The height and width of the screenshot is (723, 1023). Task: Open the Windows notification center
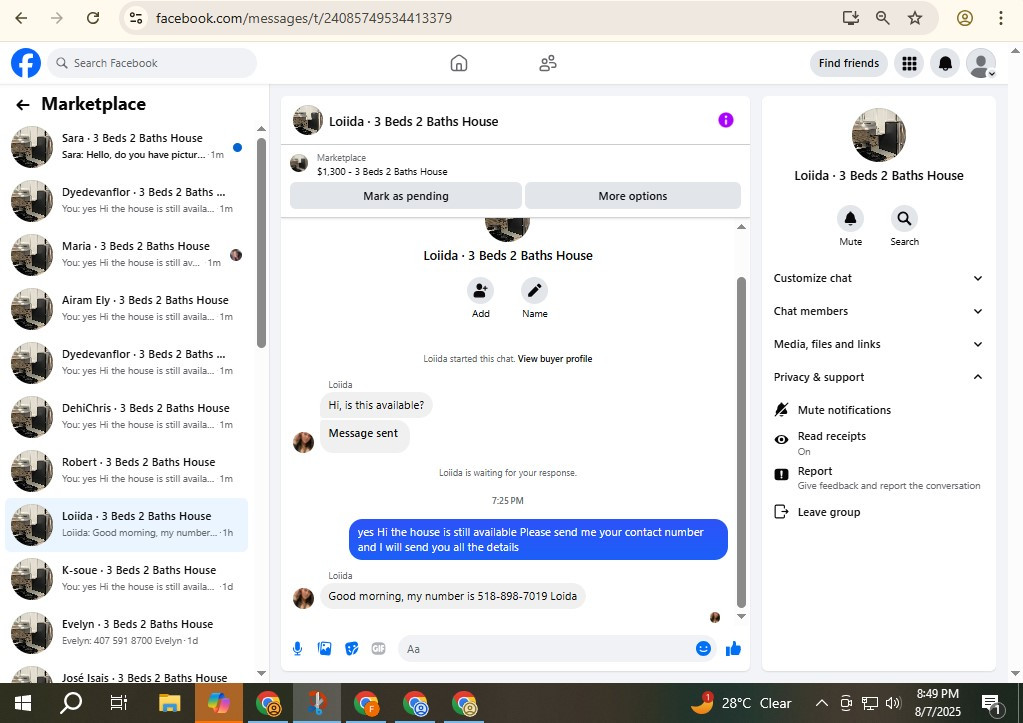(x=992, y=703)
